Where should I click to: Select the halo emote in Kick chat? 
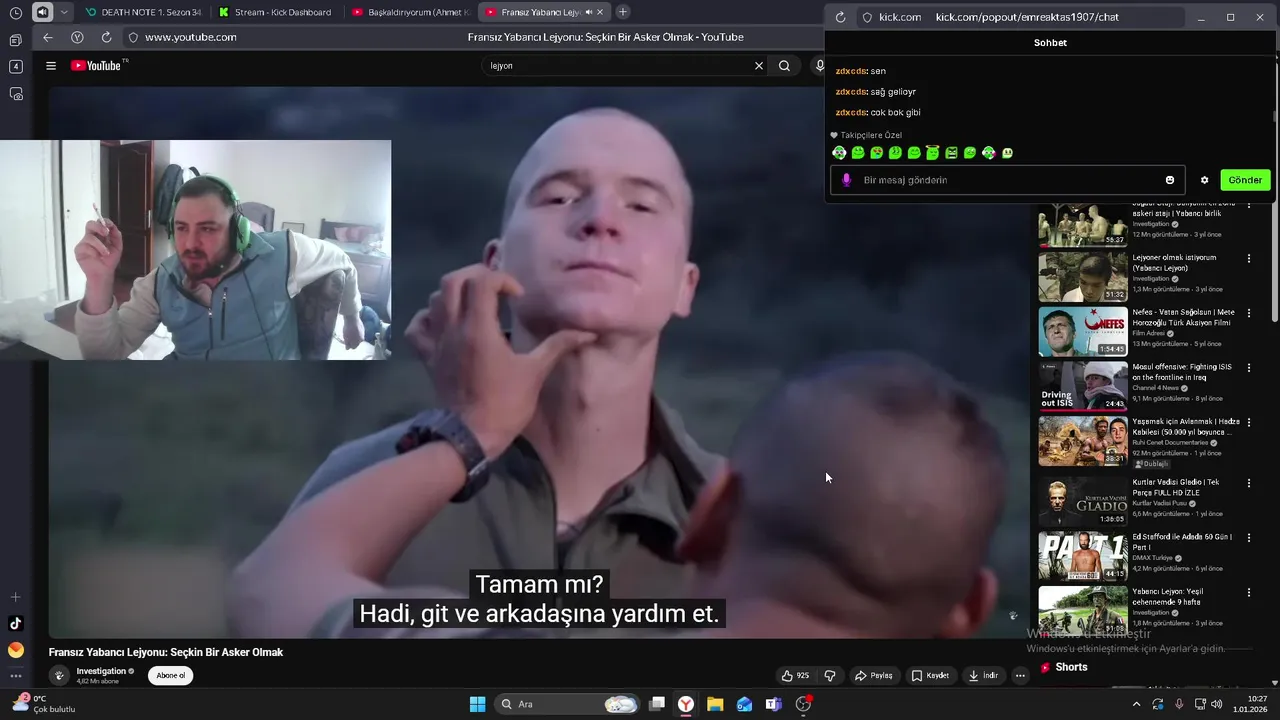(x=932, y=153)
